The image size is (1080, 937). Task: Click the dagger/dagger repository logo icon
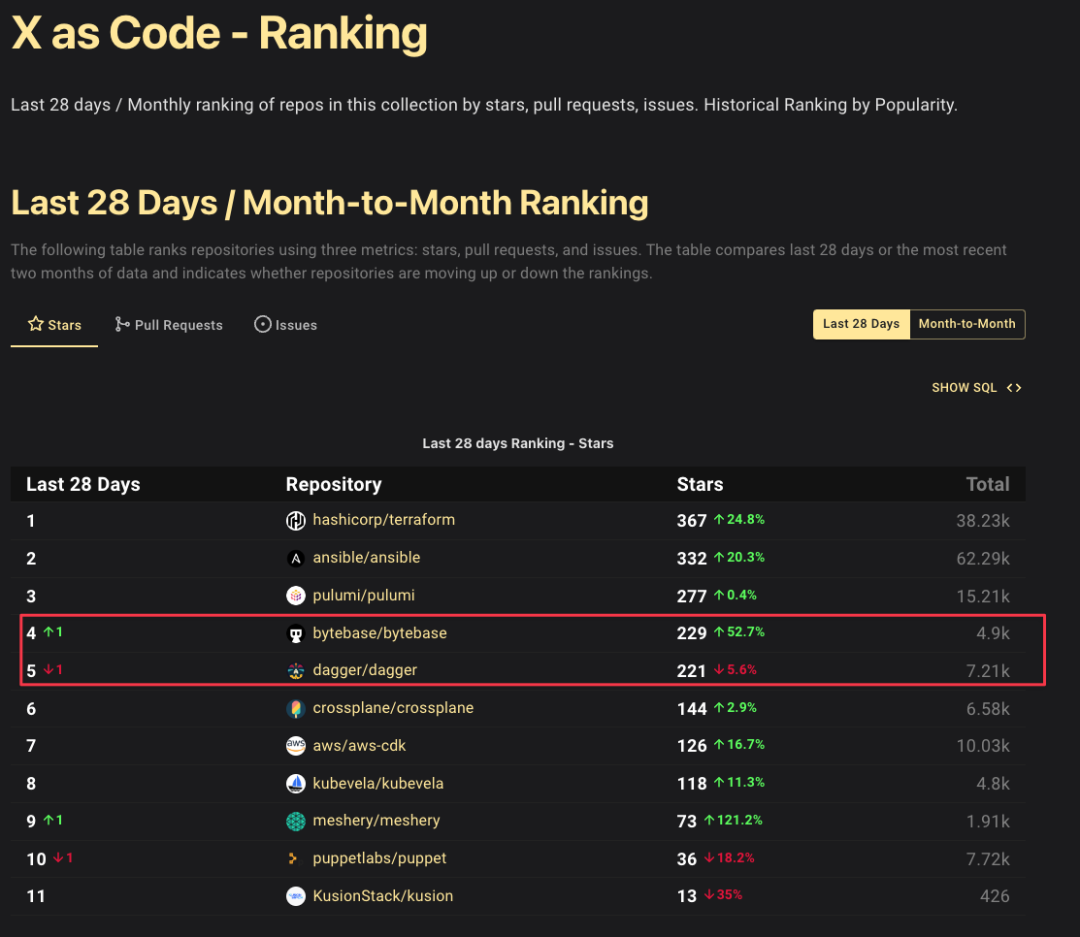click(x=295, y=671)
